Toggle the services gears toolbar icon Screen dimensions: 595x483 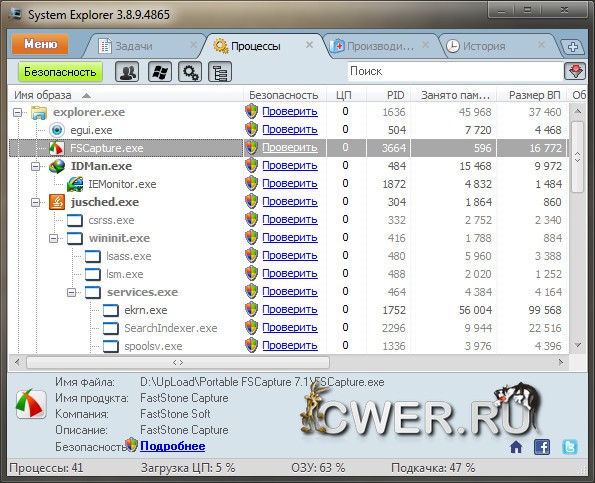click(x=190, y=72)
